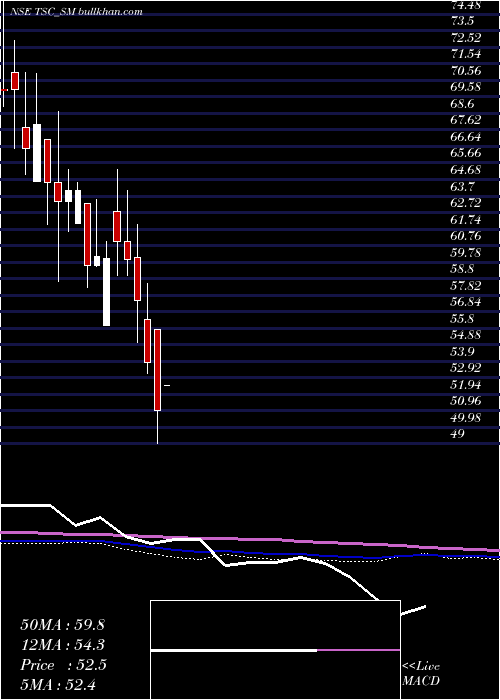
Task: Click the 54.88 price axis label
Action: coord(467,335)
